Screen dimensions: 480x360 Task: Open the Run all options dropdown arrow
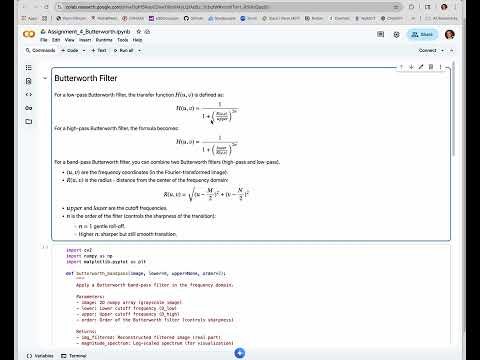point(139,50)
